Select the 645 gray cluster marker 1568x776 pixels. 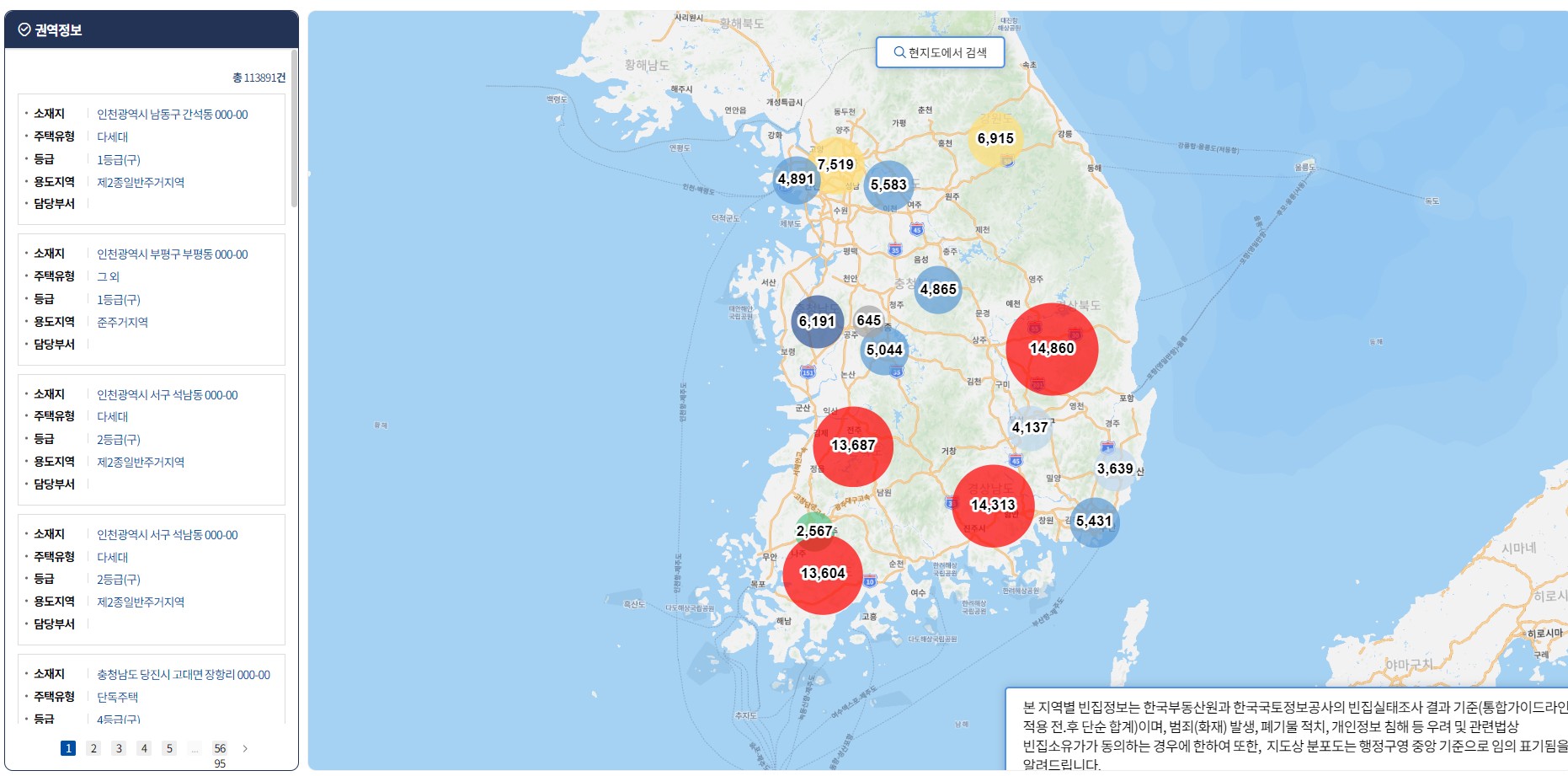(868, 320)
